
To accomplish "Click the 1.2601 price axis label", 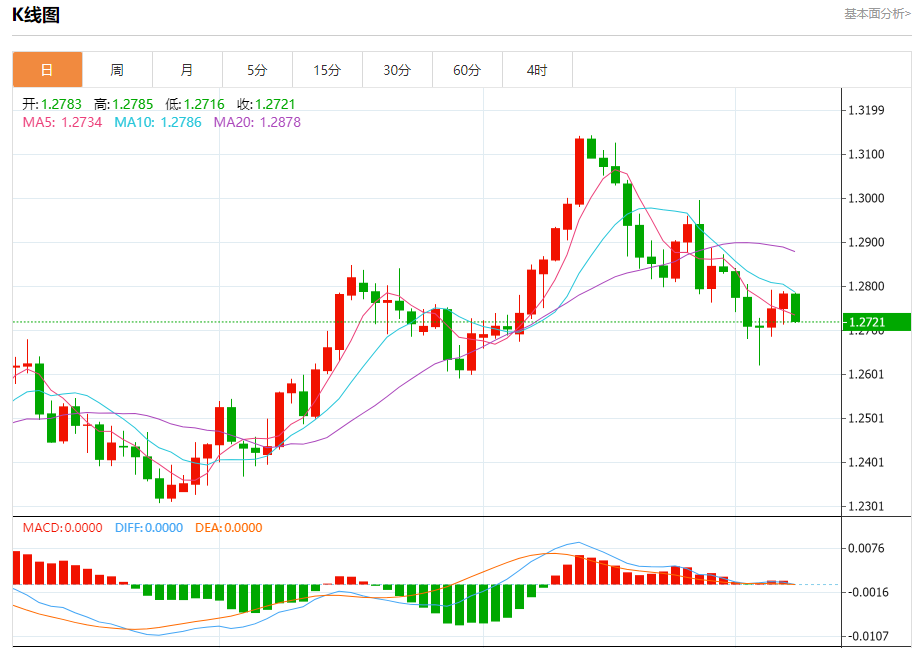I will 866,374.
